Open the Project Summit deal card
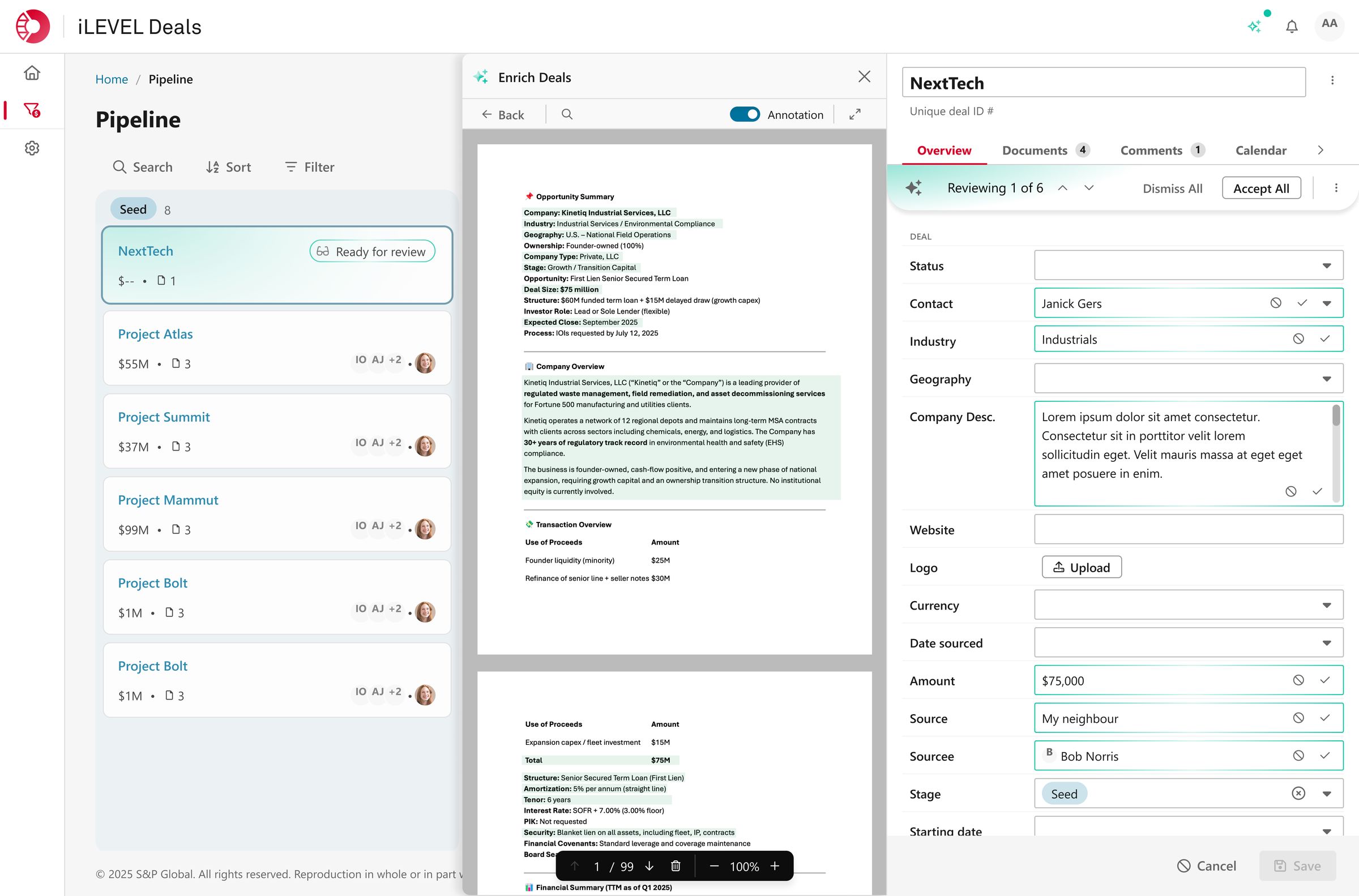1359x896 pixels. point(276,431)
